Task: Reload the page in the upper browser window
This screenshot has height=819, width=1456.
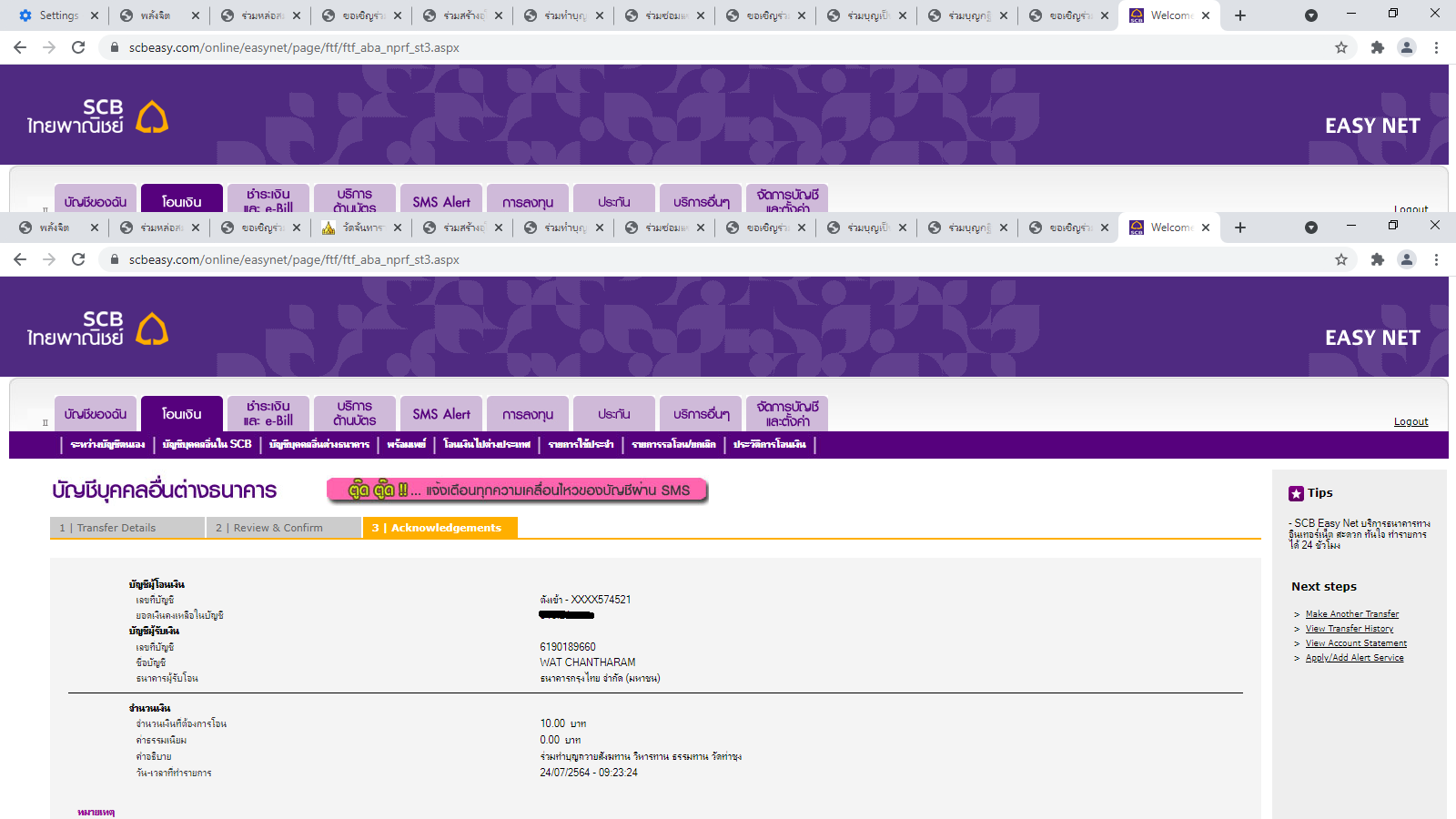Action: tap(78, 47)
